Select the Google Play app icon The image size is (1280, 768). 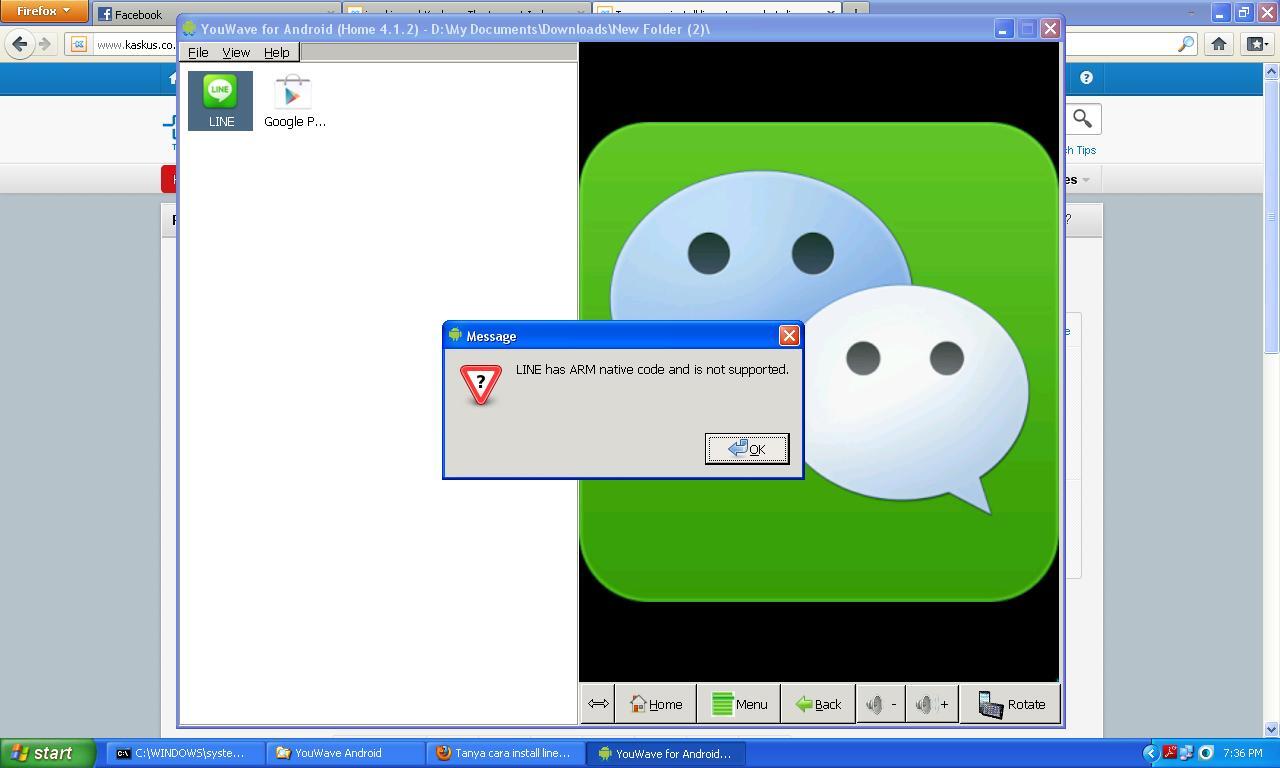click(x=294, y=100)
